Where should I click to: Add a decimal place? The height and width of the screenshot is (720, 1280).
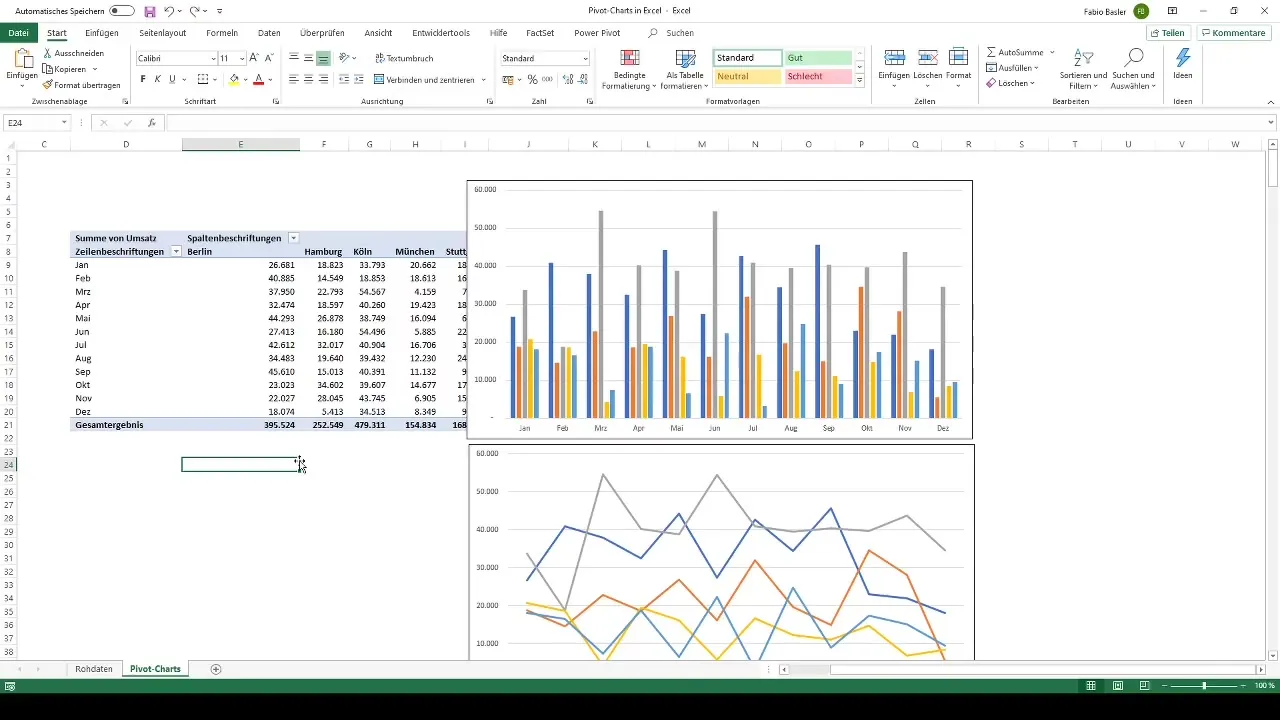[568, 79]
